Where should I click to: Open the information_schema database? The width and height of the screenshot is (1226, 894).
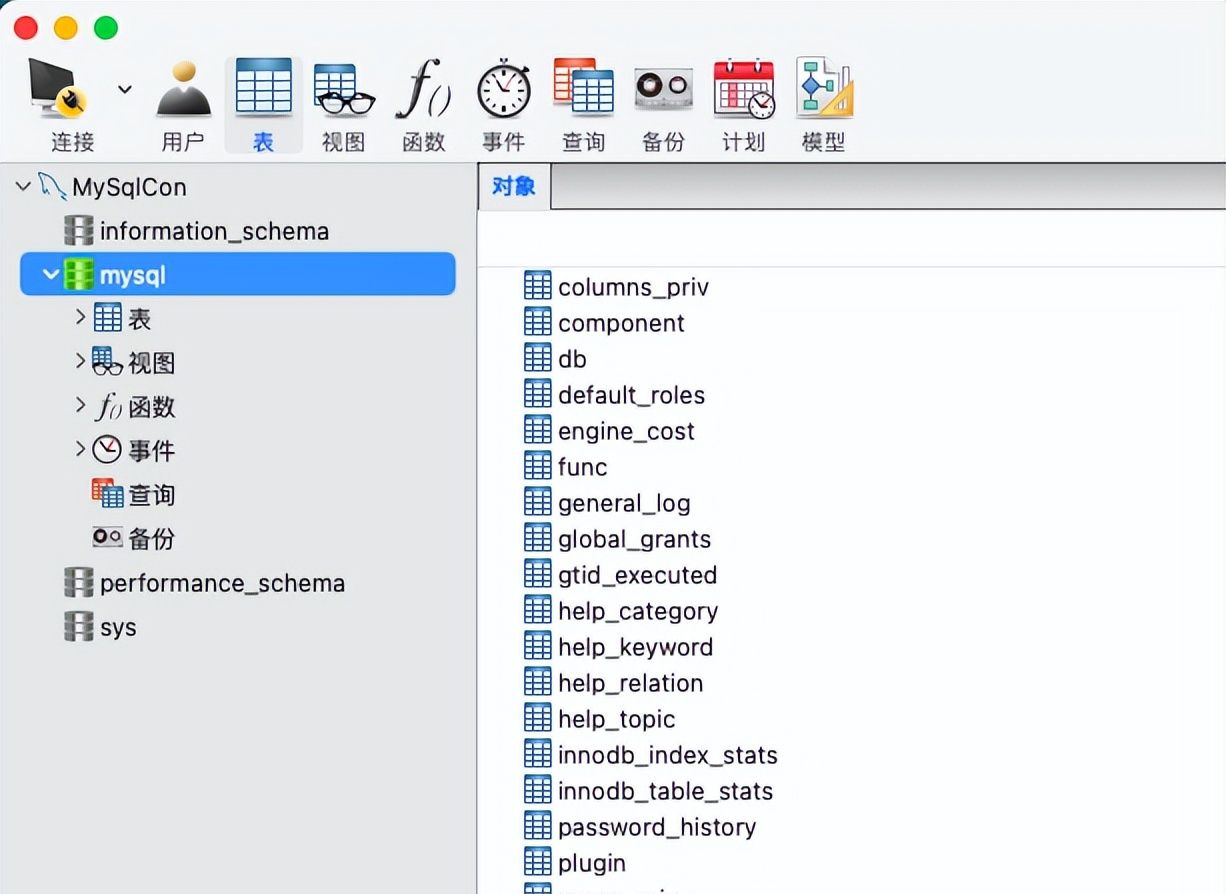coord(213,231)
